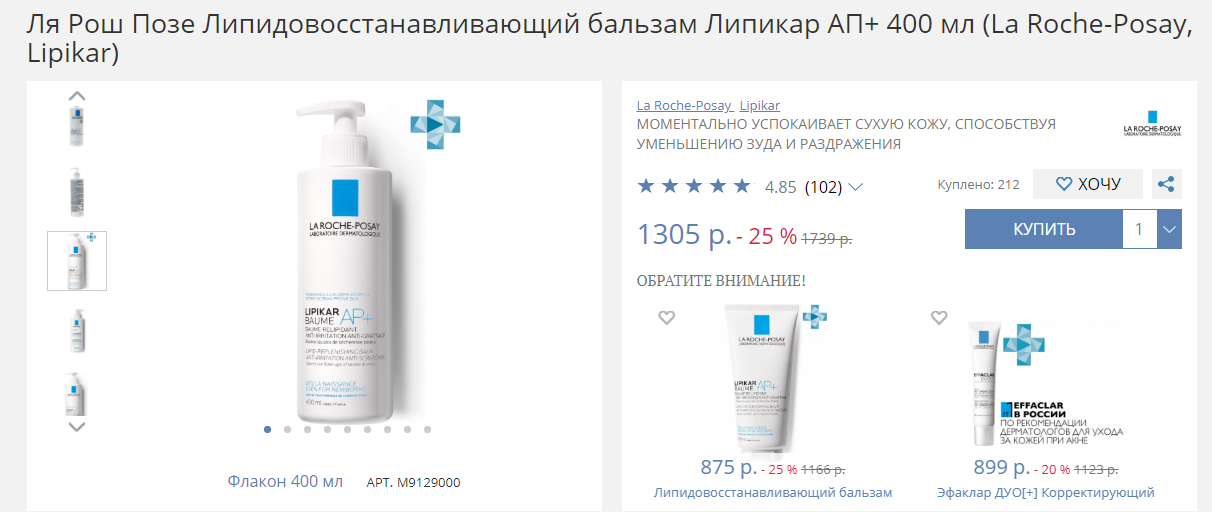Expand the reviews chevron next to (102)

click(x=855, y=187)
